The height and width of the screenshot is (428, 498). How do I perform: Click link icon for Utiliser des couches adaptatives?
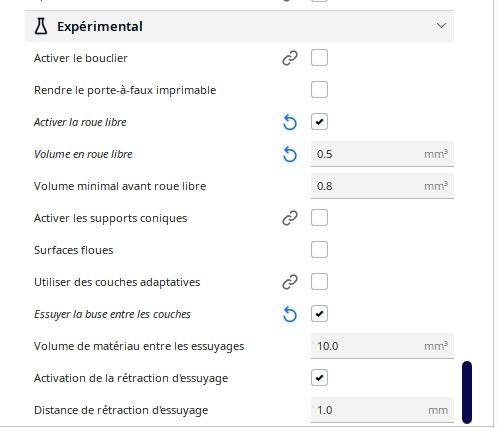tap(290, 282)
